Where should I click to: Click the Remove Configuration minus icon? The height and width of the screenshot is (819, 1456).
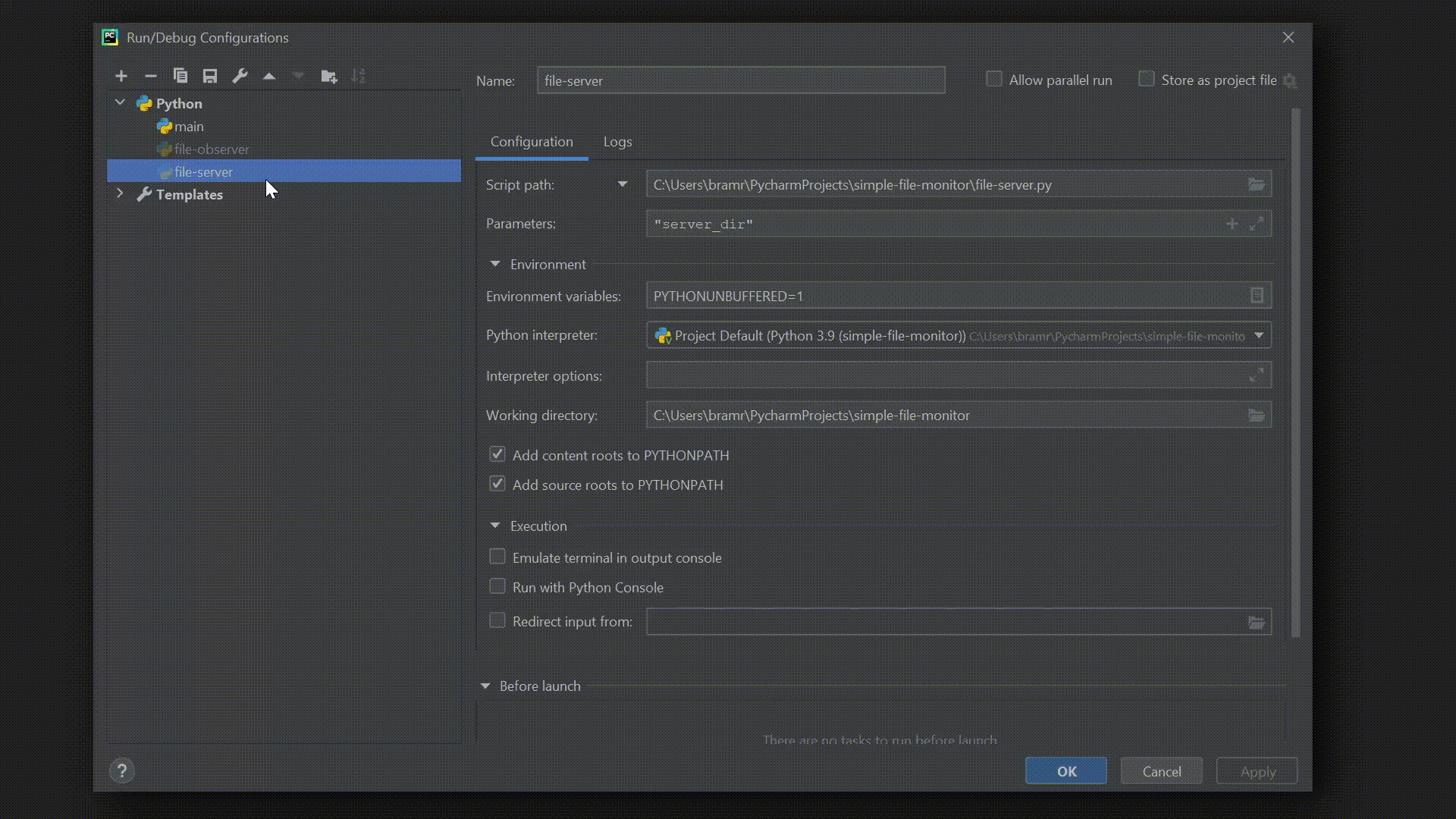151,76
